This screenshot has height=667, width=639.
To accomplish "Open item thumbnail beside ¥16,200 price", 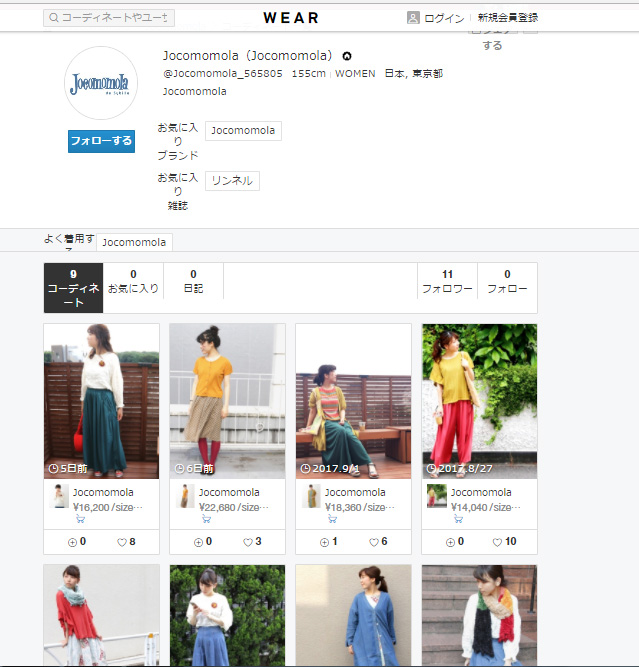I will 59,496.
